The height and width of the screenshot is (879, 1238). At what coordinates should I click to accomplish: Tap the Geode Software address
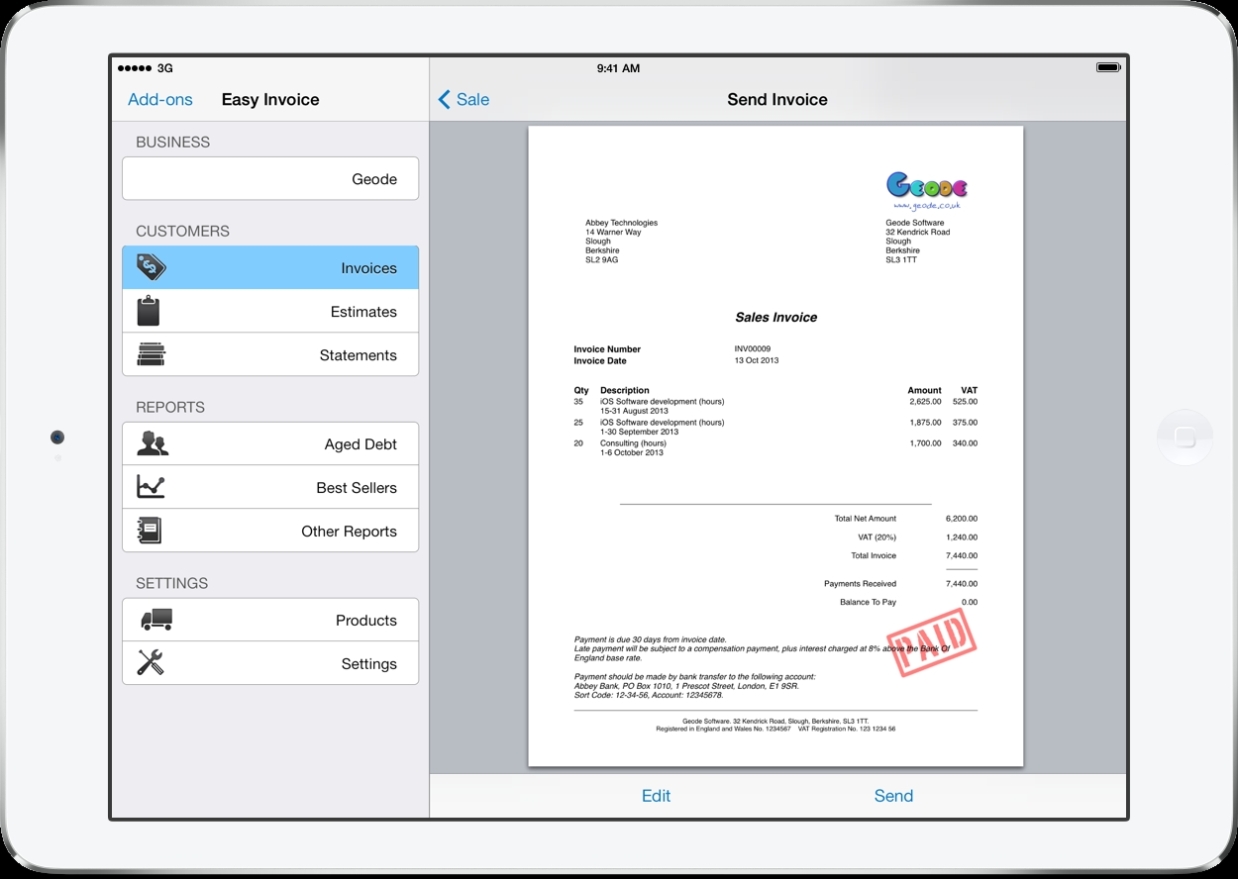[x=918, y=241]
